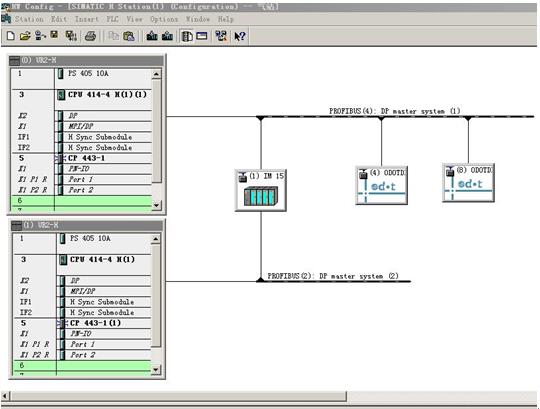Click the vertical scrollbar thumb of rack 0
This screenshot has height=409, width=540.
pos(156,131)
